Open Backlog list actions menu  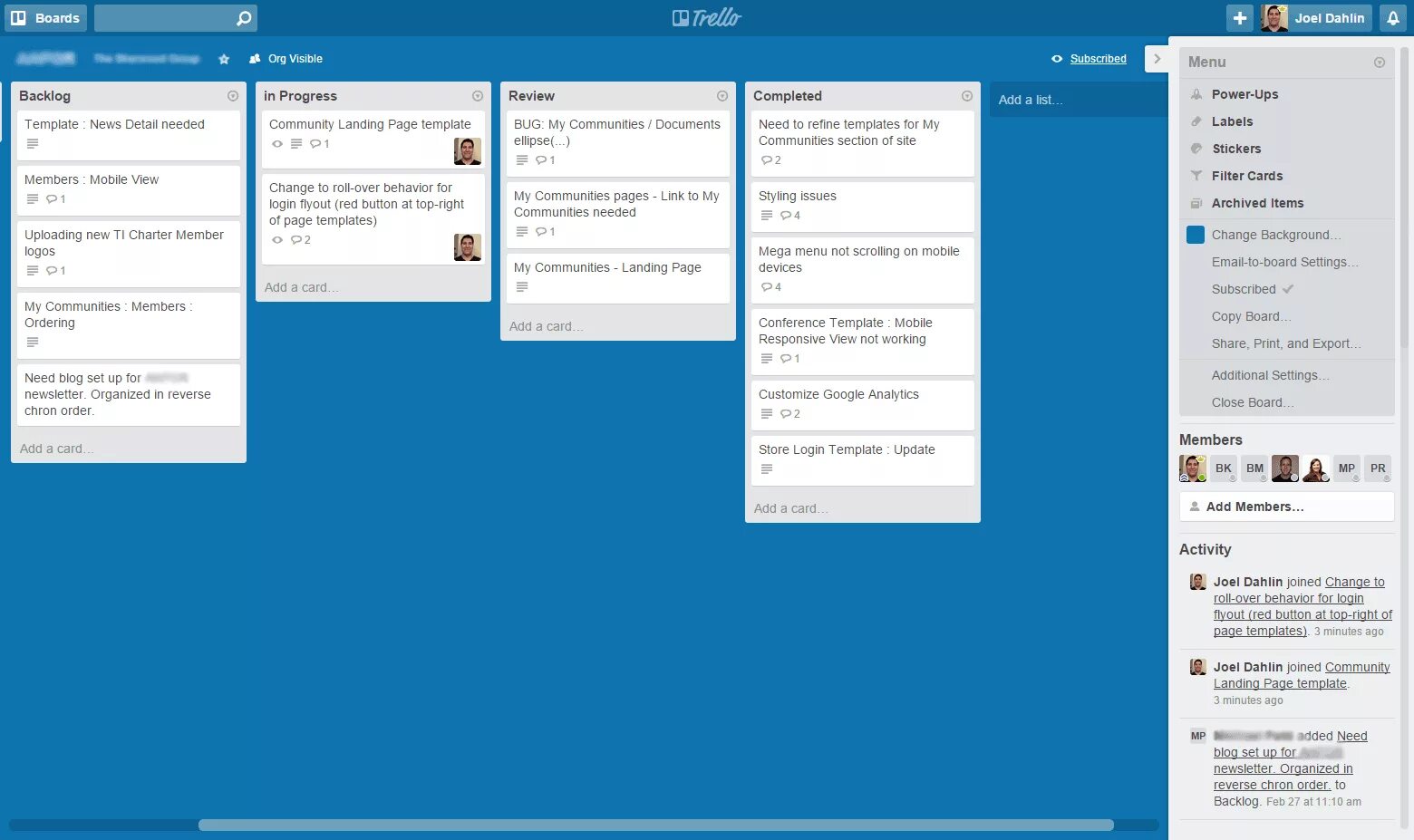click(x=233, y=96)
